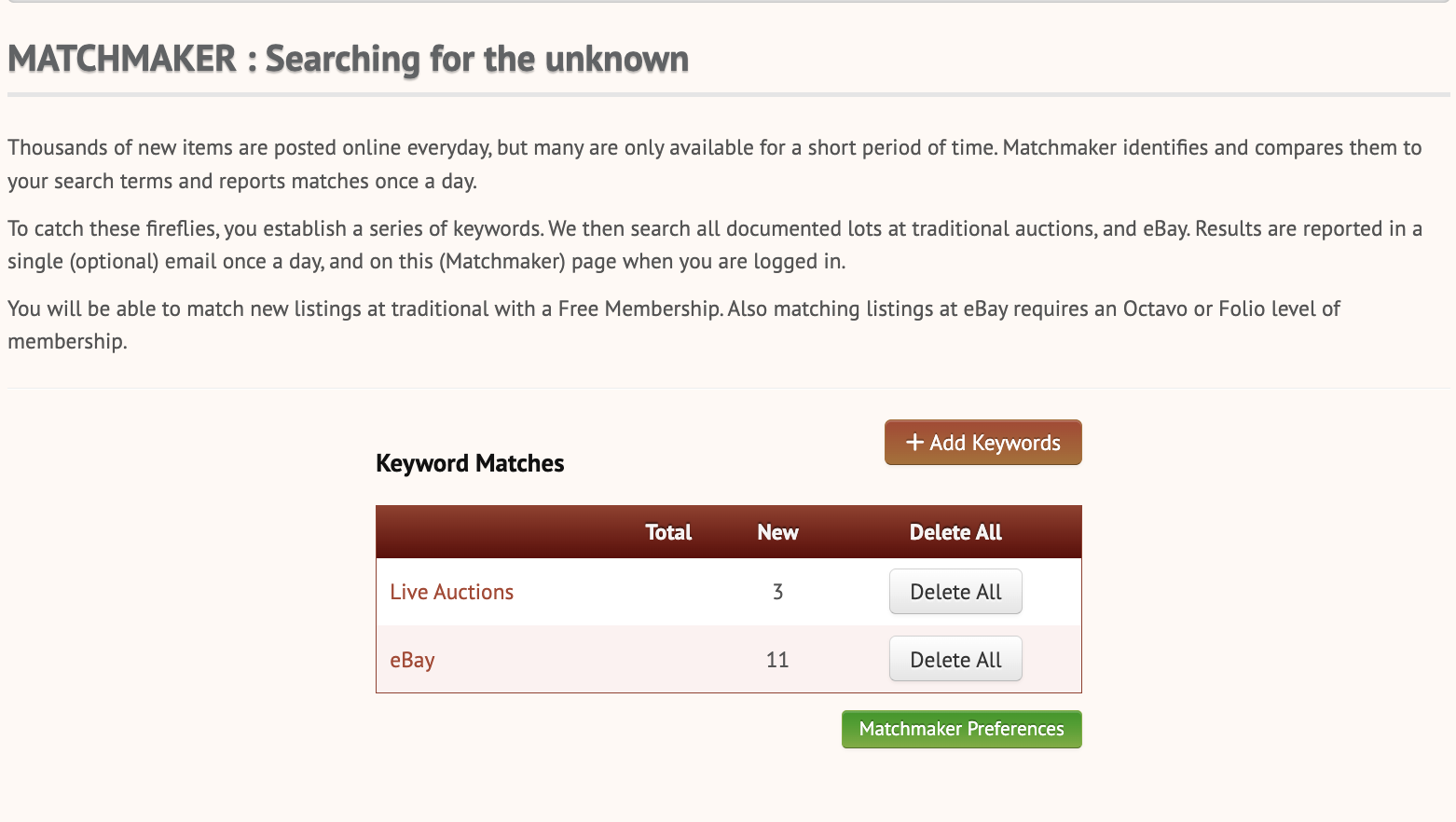The image size is (1456, 822).
Task: Delete all Live Auctions matches
Action: [955, 591]
